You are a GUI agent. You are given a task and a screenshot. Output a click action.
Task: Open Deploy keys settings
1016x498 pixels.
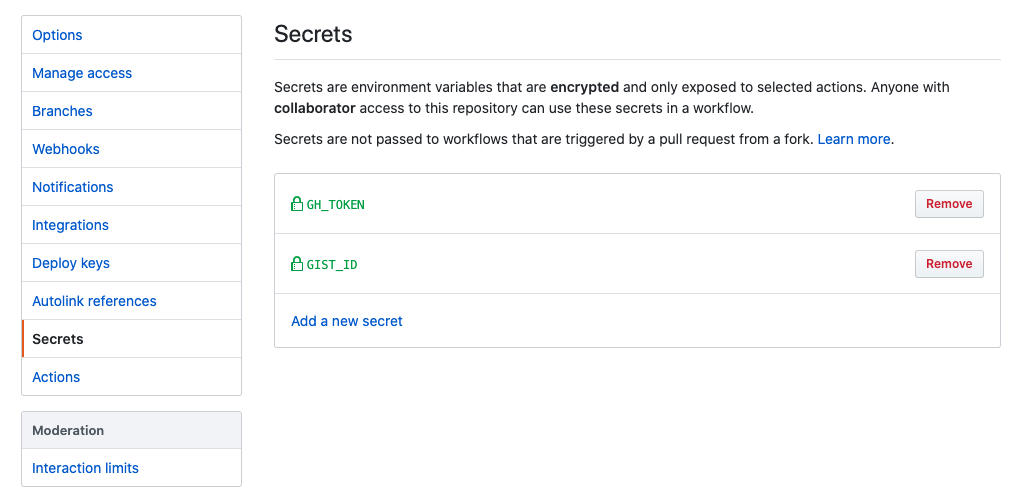71,263
